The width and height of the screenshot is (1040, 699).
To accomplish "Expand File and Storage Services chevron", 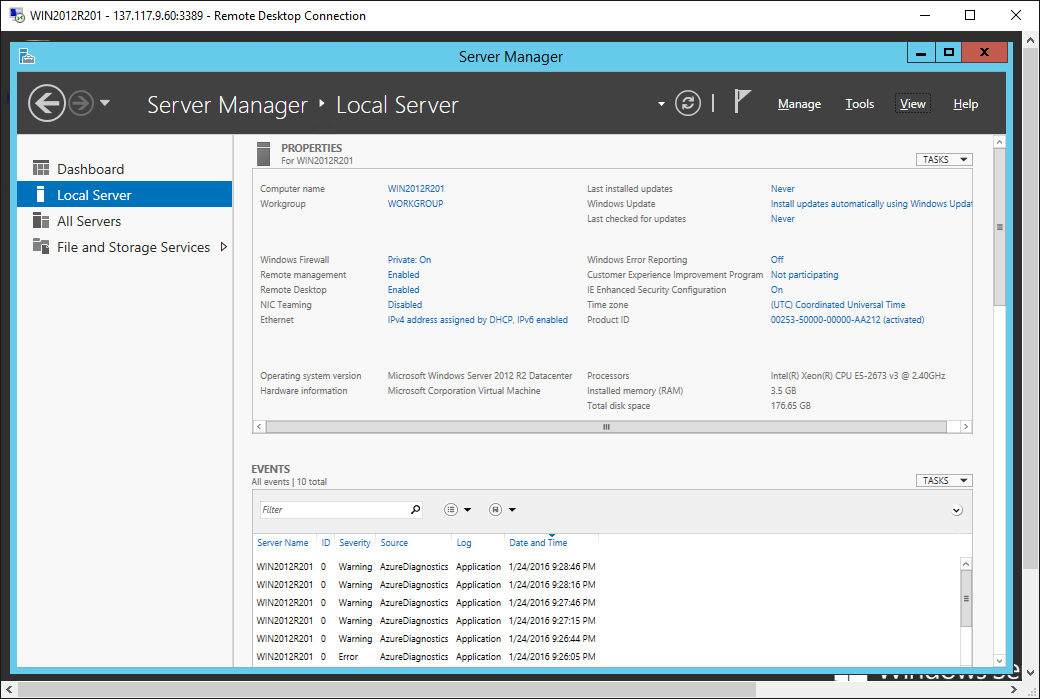I will point(224,247).
